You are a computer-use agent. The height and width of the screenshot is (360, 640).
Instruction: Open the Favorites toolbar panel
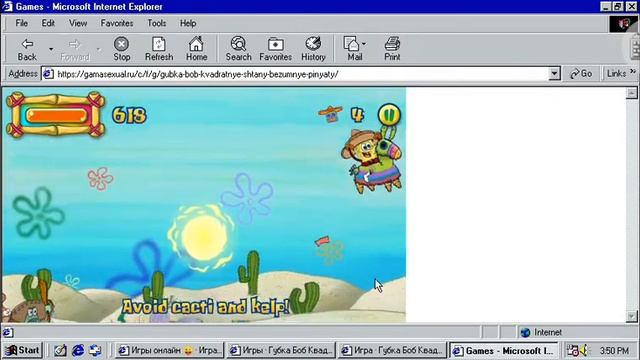276,49
